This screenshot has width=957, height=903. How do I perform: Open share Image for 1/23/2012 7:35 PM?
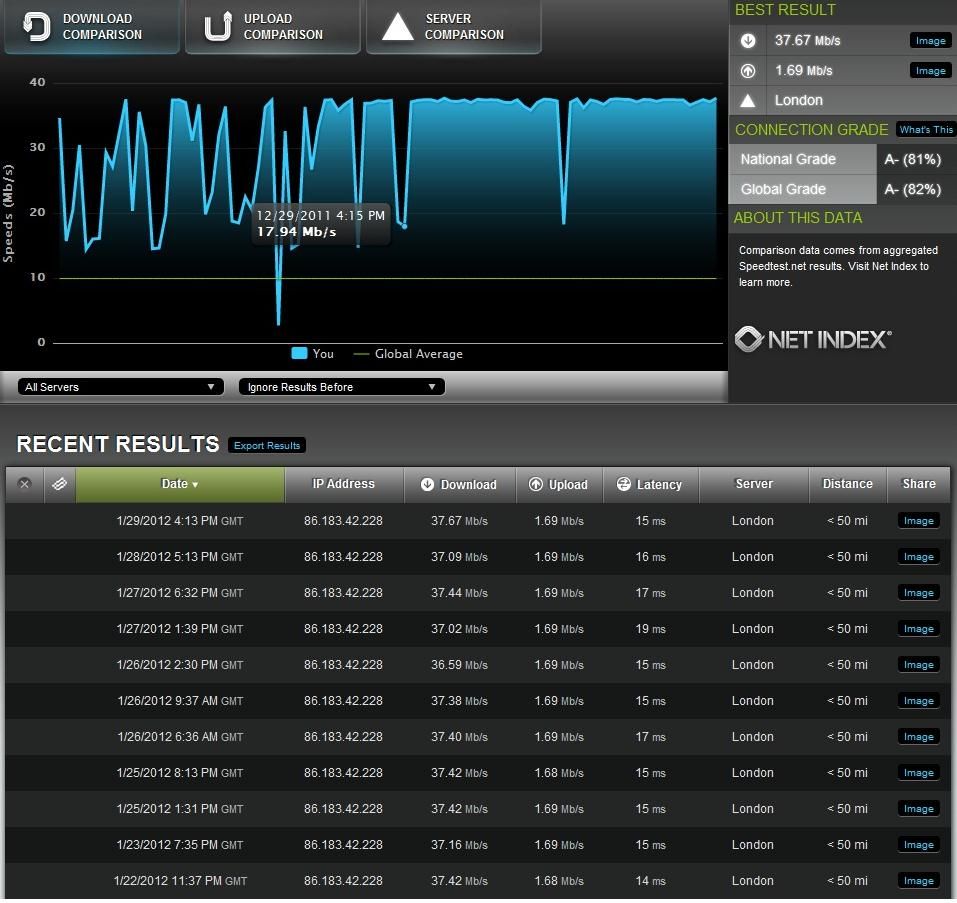[919, 845]
